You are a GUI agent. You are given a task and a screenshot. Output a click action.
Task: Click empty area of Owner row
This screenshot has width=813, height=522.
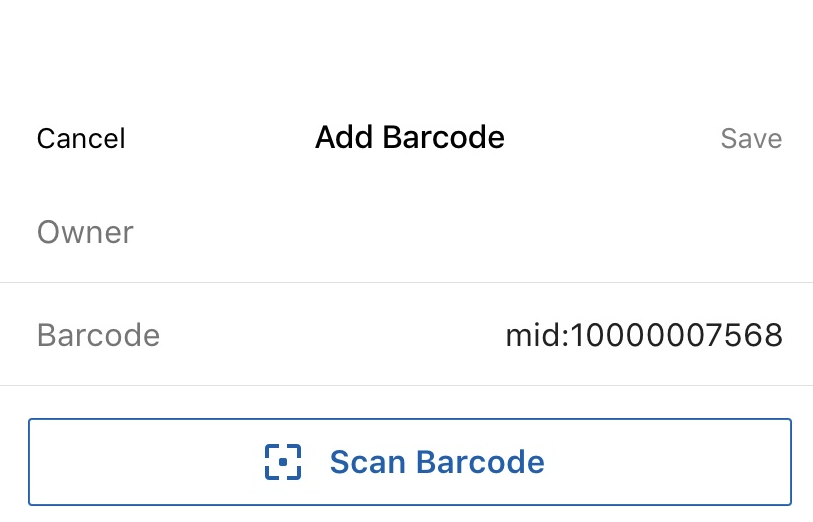[467, 232]
